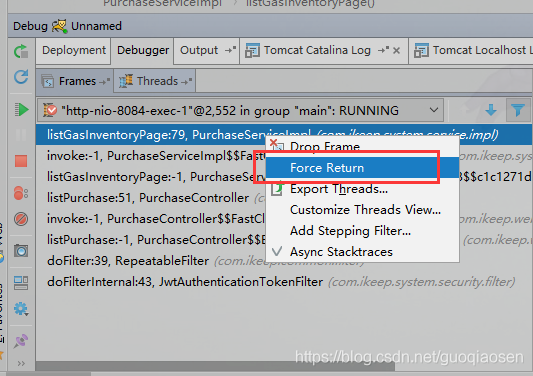
Task: Expand more toolbar actions chevron
Action: click(x=21, y=363)
